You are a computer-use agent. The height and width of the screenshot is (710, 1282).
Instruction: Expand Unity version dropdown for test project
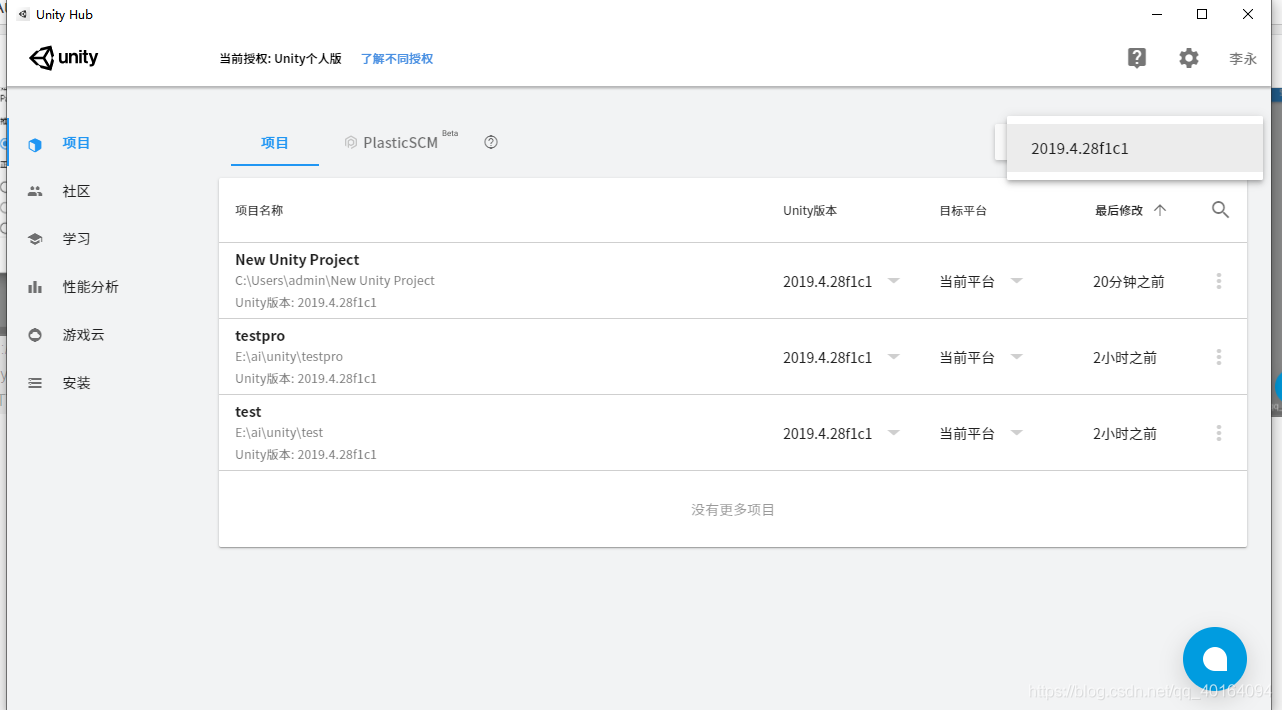[x=894, y=433]
